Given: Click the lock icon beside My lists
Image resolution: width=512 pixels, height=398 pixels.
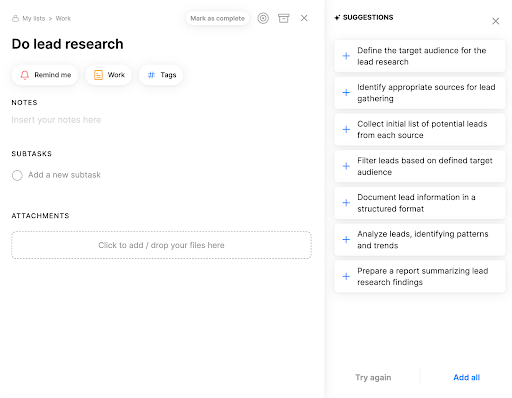Looking at the screenshot, I should [15, 18].
